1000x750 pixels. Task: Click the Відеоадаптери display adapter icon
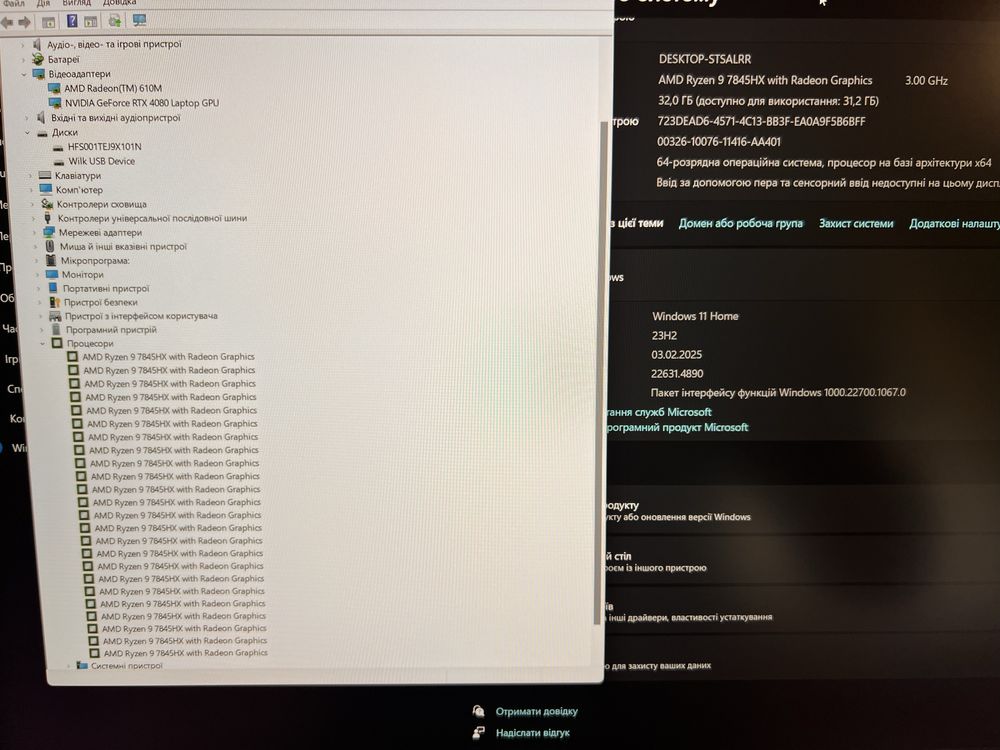pos(39,73)
